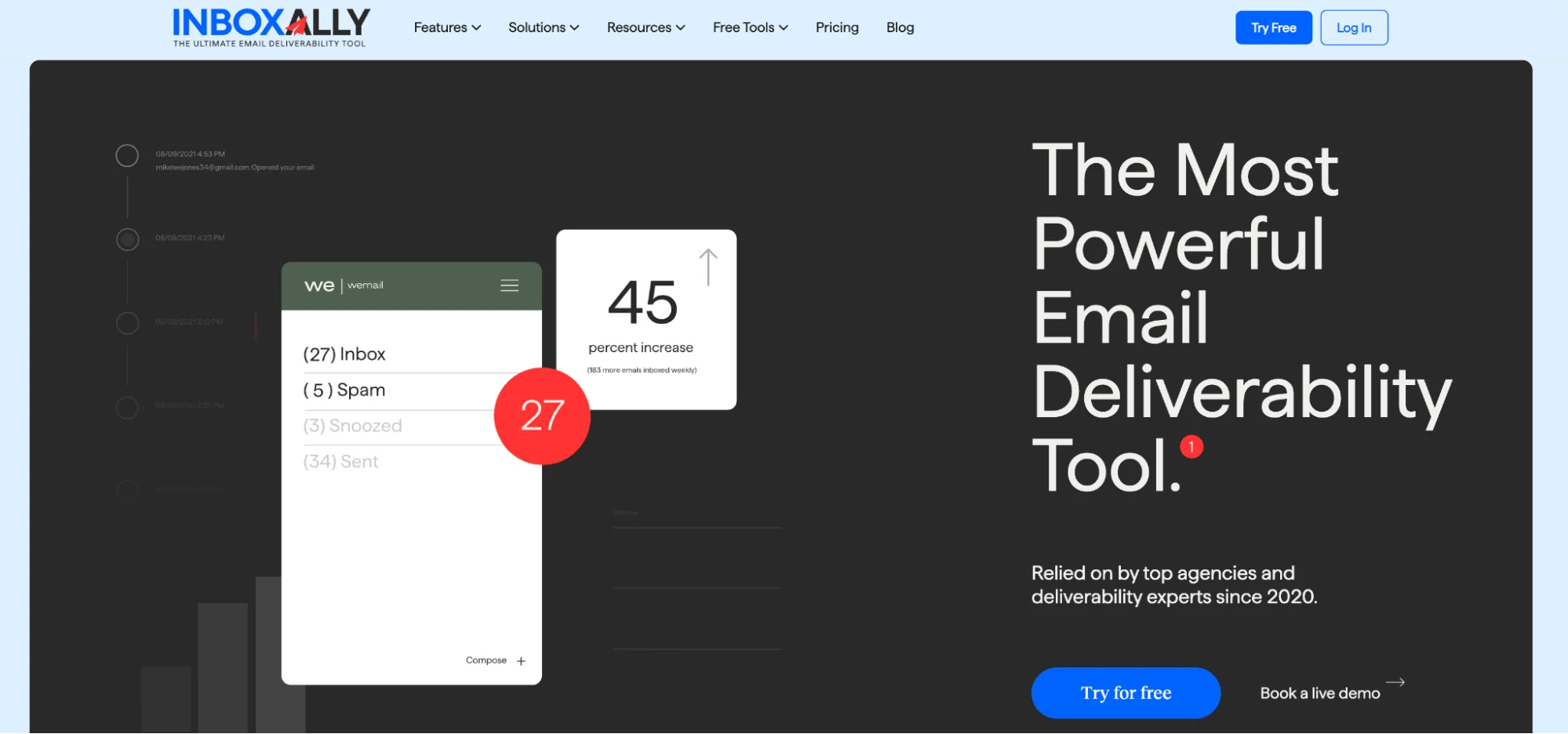Open the Resources dropdown

(x=646, y=27)
